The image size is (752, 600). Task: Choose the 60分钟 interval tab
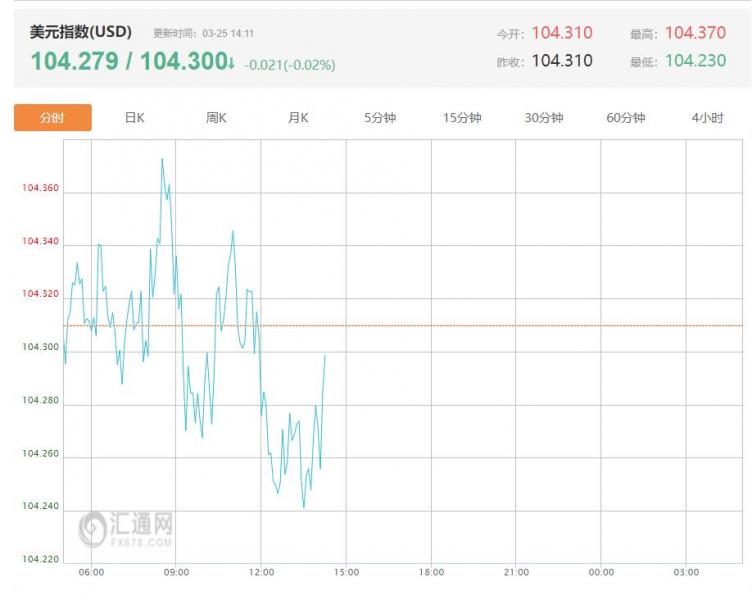pyautogui.click(x=626, y=118)
